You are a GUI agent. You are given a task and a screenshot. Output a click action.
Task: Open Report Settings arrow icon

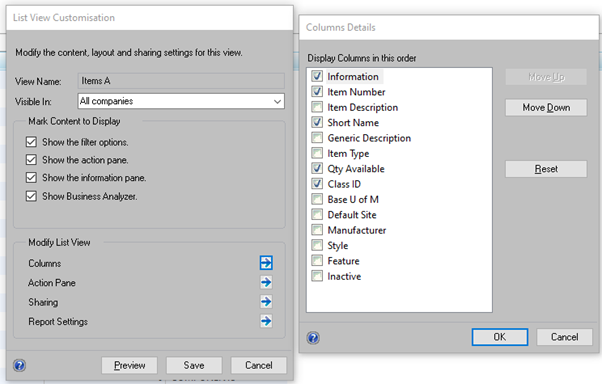266,321
